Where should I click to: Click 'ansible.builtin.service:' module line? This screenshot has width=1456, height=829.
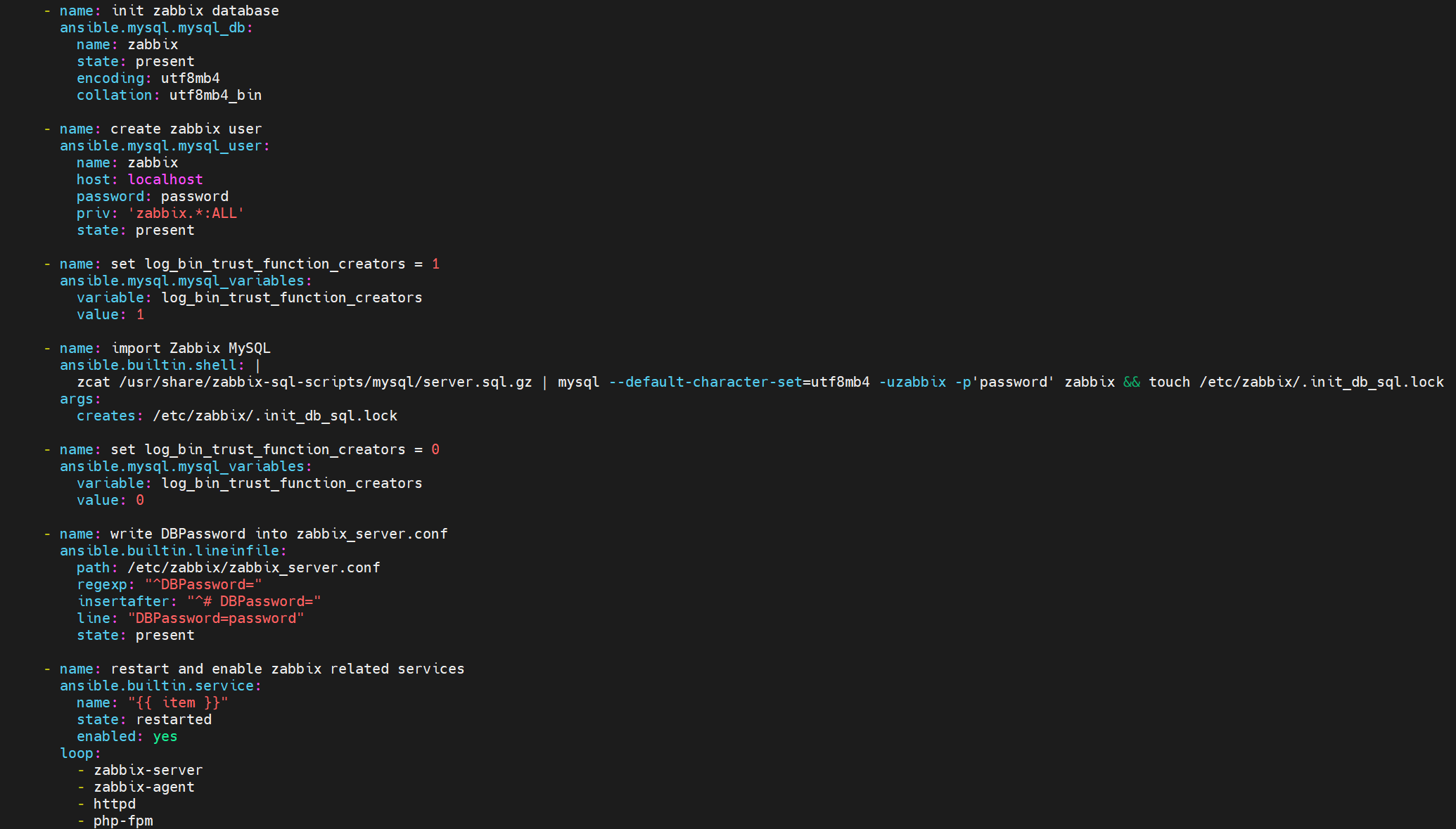(x=160, y=686)
